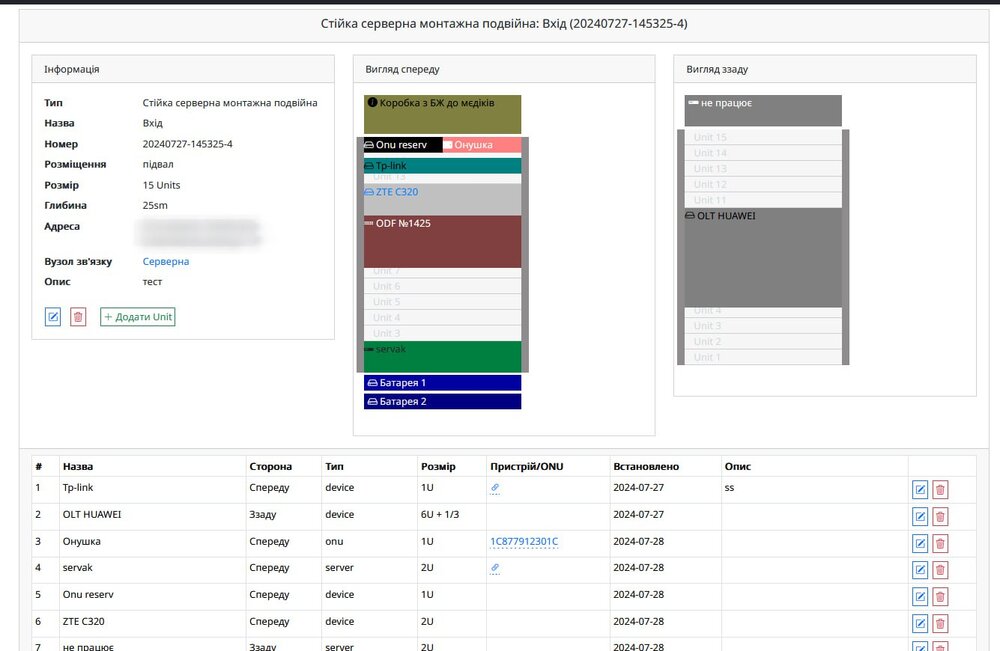1000x651 pixels.
Task: Click the red delete rack trash icon
Action: point(78,317)
